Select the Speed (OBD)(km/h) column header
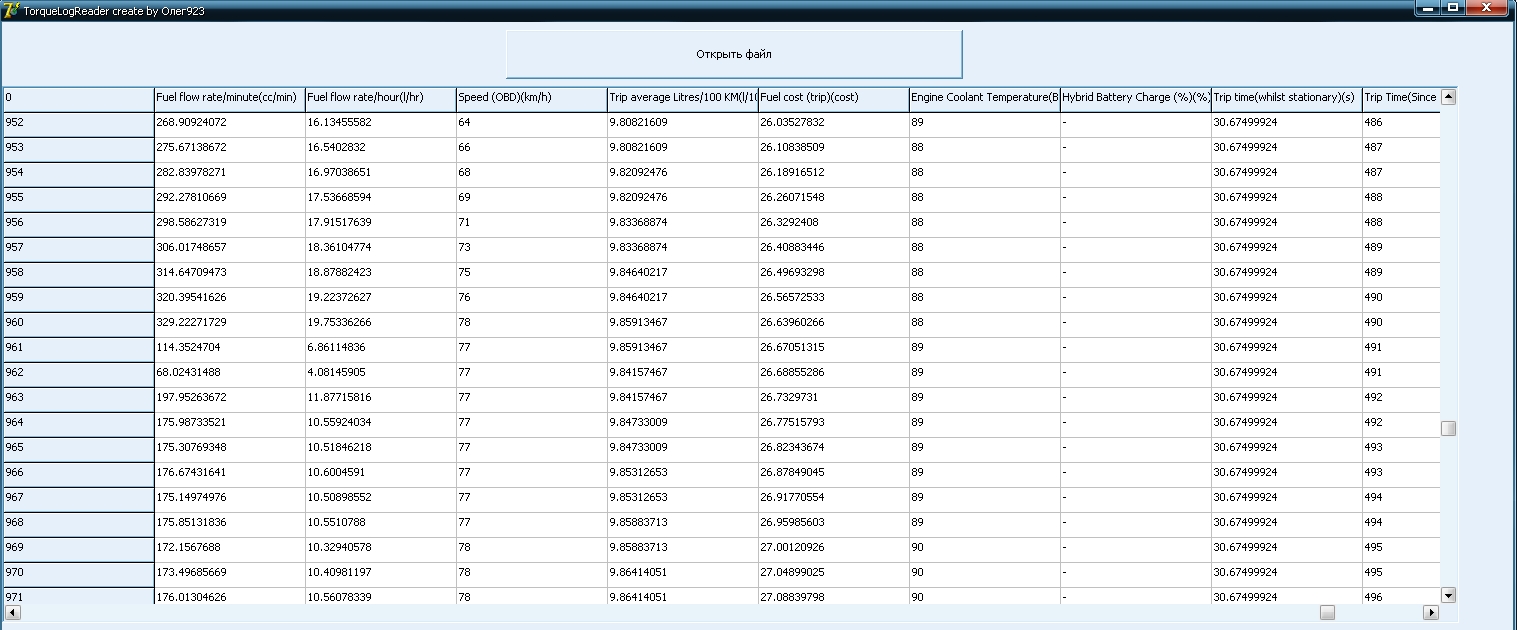Viewport: 1517px width, 630px height. point(530,98)
